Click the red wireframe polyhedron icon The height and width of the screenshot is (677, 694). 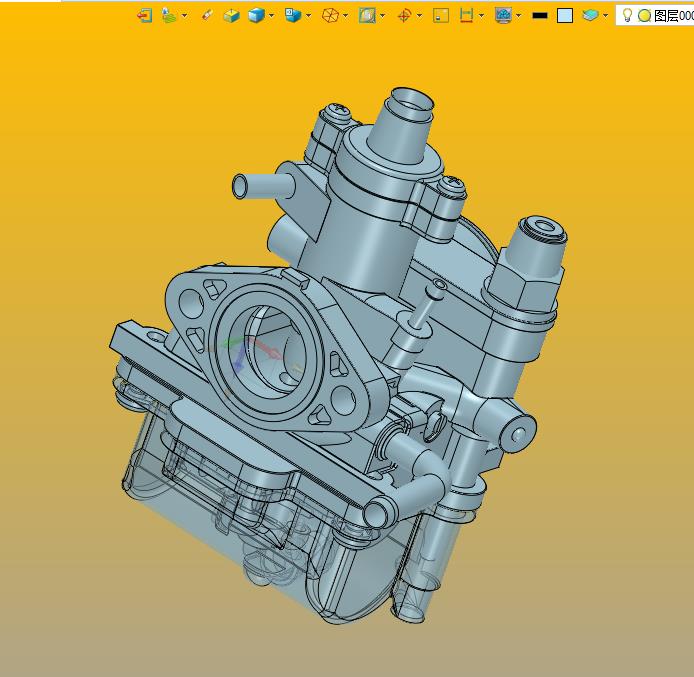click(x=330, y=16)
